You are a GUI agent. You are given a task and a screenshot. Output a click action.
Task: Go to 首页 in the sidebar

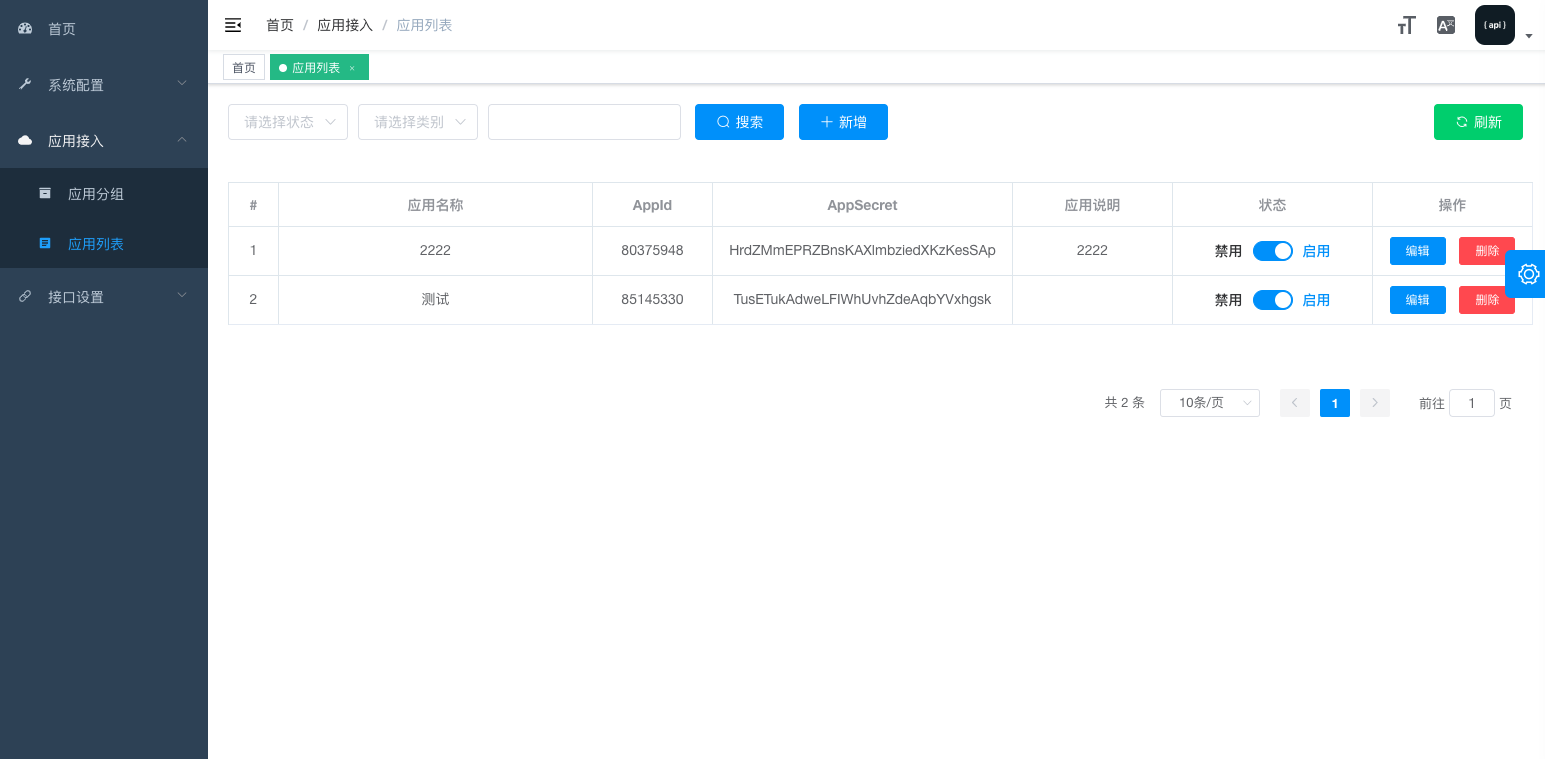104,29
